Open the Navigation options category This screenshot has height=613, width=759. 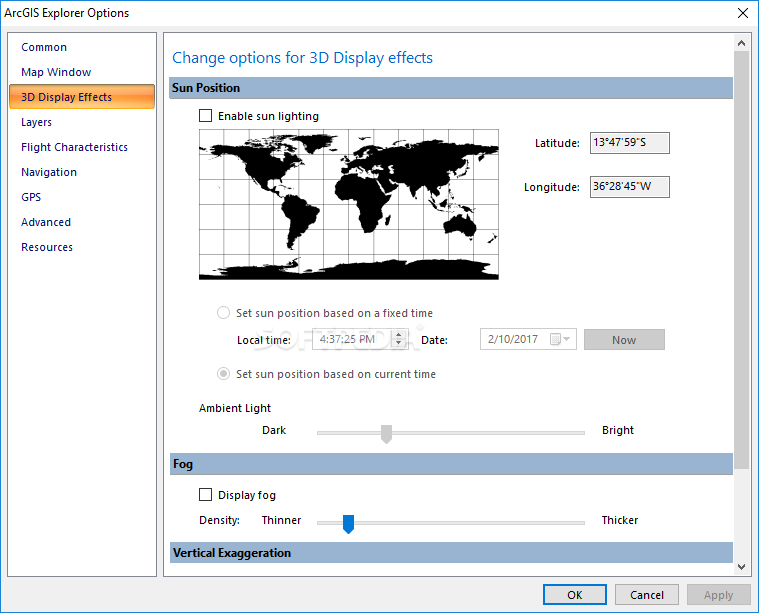49,172
